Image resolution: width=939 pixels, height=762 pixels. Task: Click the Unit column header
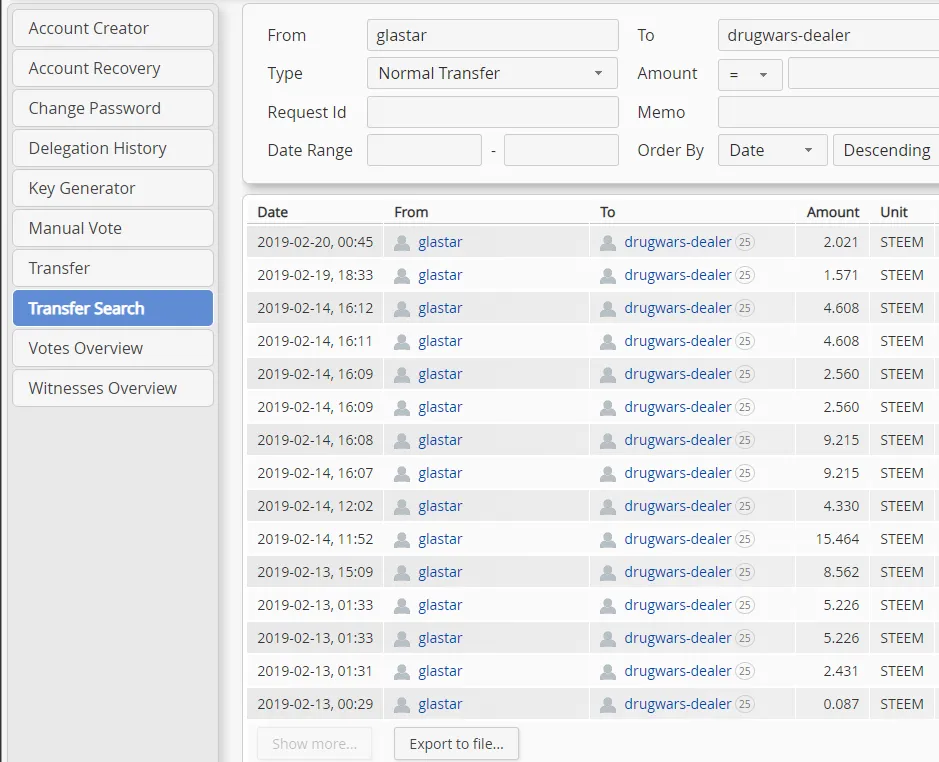893,212
